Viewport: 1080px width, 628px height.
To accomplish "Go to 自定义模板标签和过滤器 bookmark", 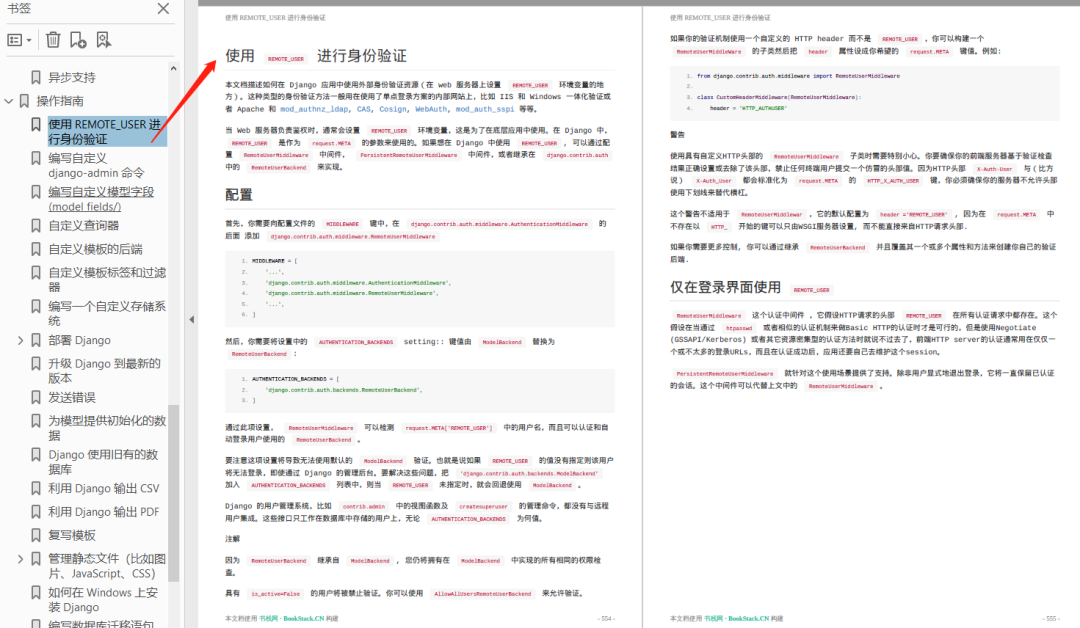I will pyautogui.click(x=107, y=280).
